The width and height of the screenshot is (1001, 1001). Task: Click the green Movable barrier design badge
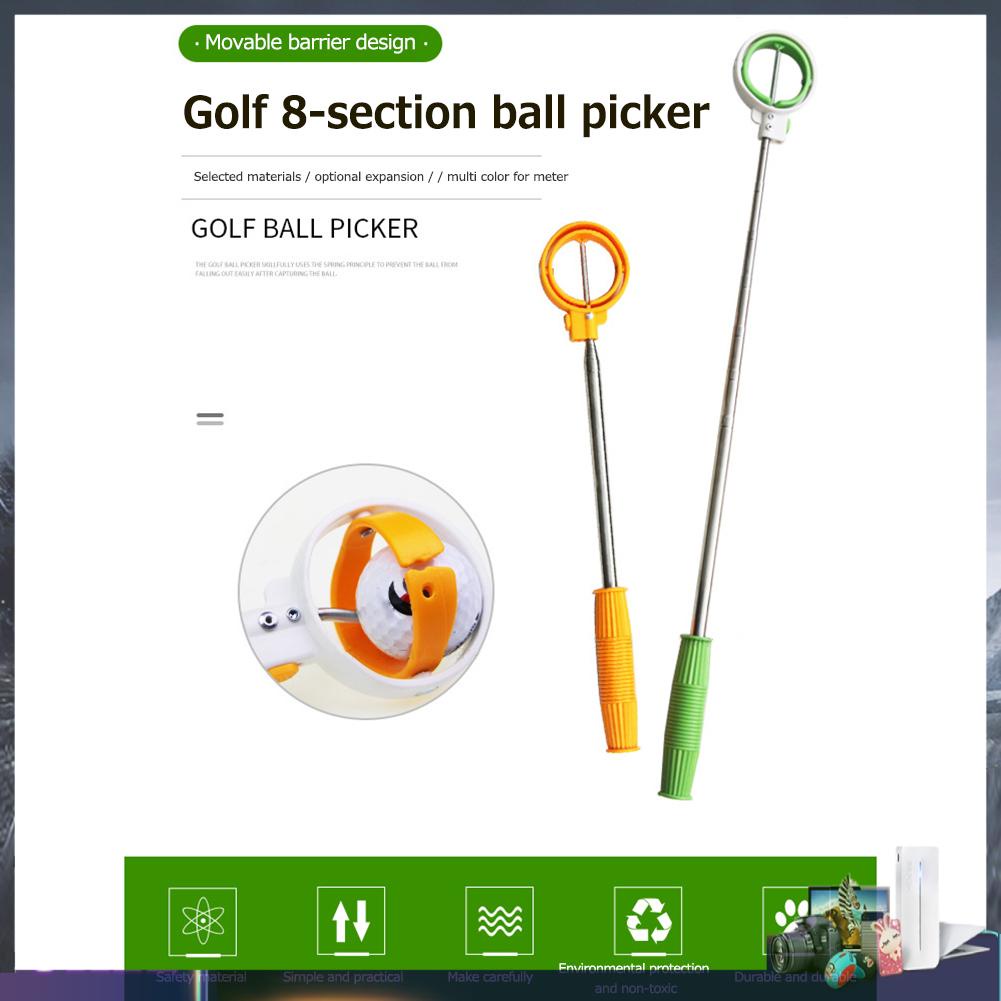point(310,43)
